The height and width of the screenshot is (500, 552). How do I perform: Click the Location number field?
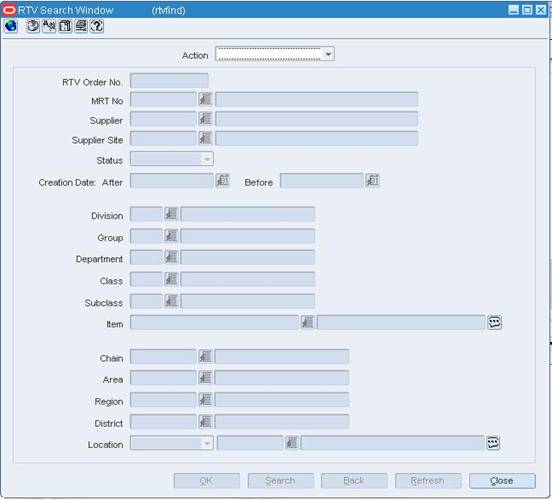(250, 443)
